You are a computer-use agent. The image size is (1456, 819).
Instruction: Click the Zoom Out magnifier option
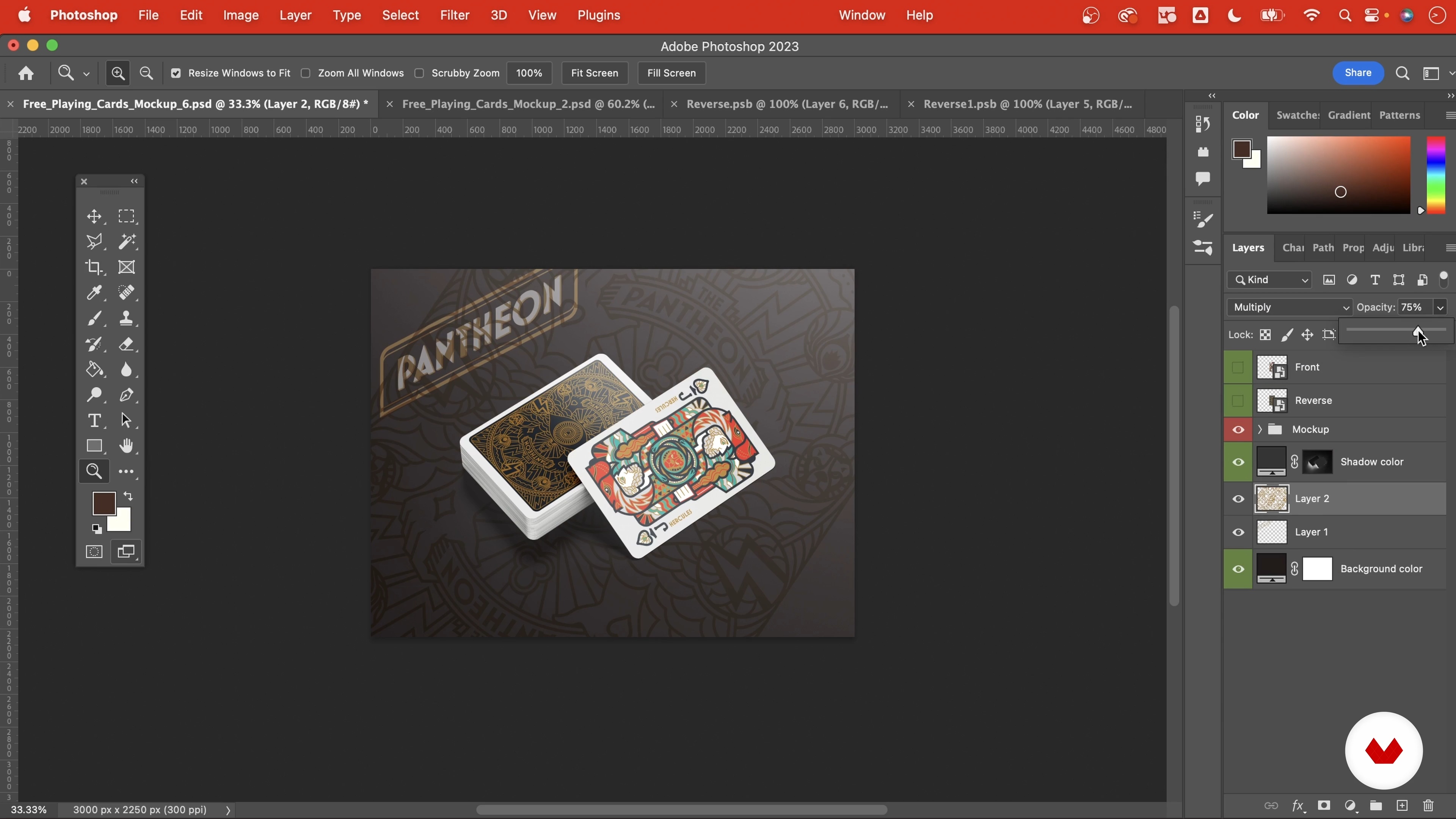[x=146, y=73]
